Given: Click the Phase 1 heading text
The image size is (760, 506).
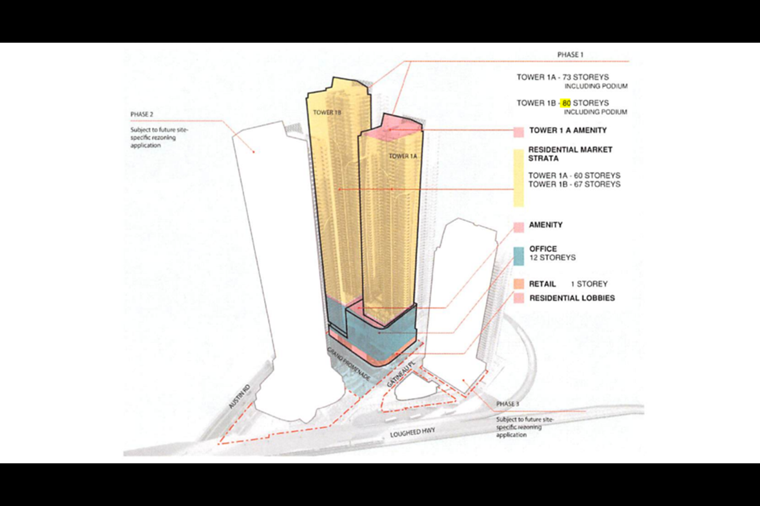Looking at the screenshot, I should pyautogui.click(x=571, y=54).
